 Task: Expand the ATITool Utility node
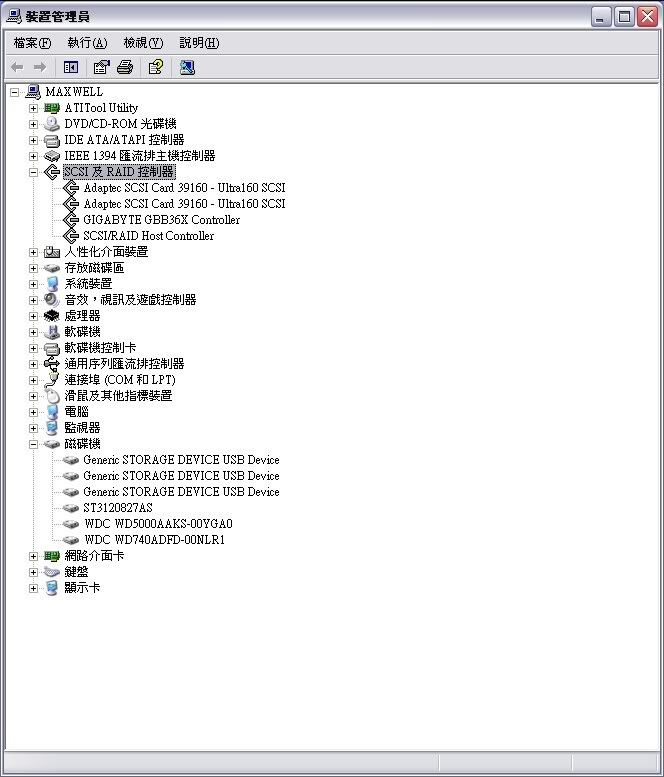pyautogui.click(x=33, y=108)
